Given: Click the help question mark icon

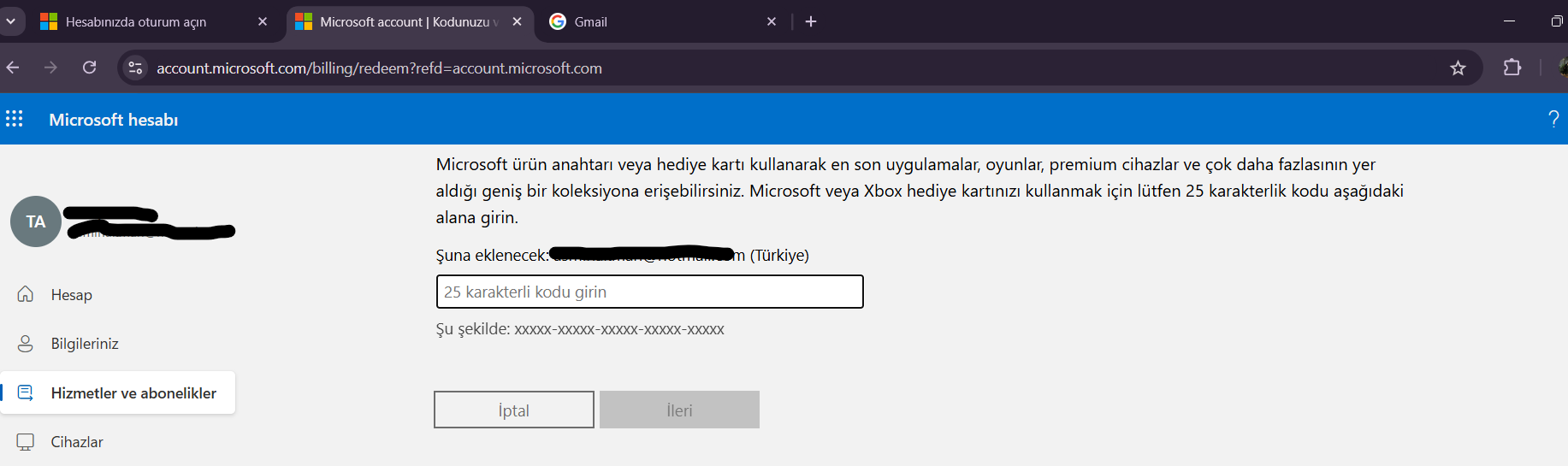Looking at the screenshot, I should point(1553,119).
